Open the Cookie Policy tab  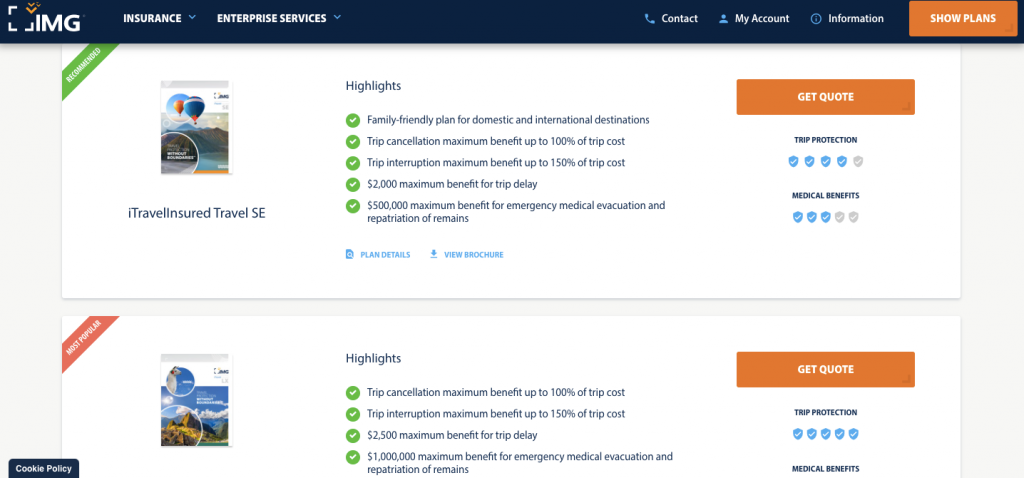(44, 468)
